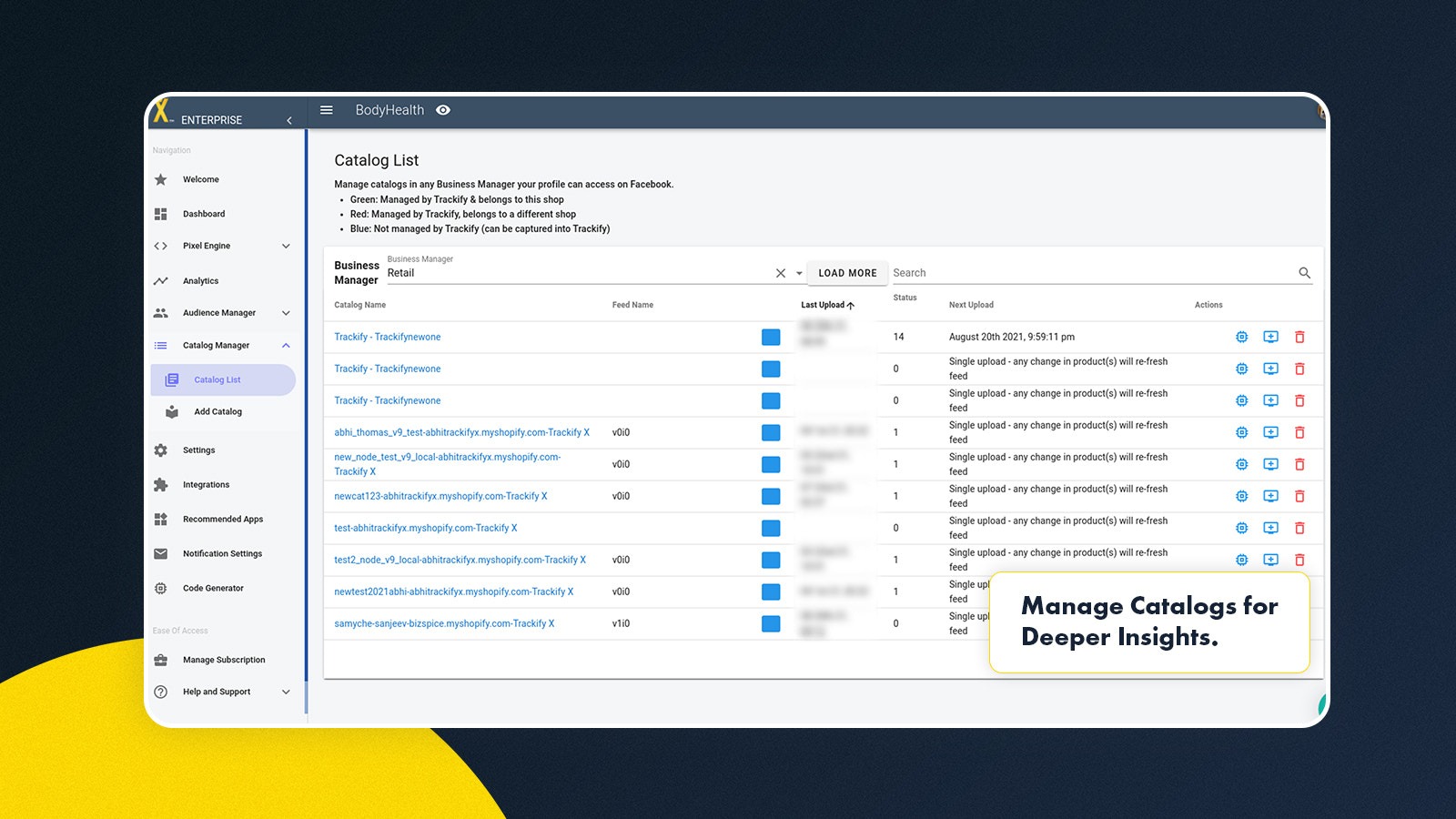Open the test2_node_v9_local catalog link

point(460,560)
